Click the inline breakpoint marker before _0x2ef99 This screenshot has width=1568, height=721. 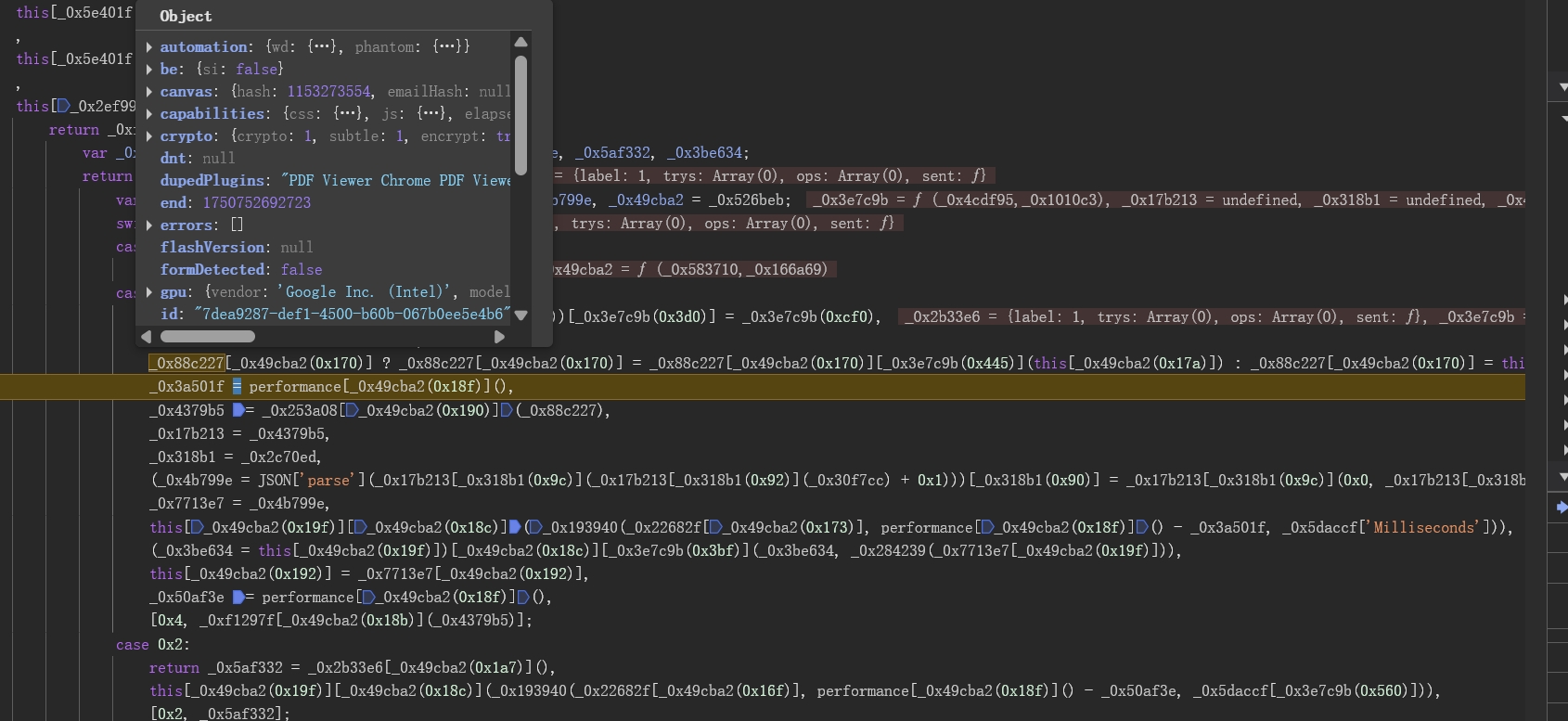tap(64, 106)
